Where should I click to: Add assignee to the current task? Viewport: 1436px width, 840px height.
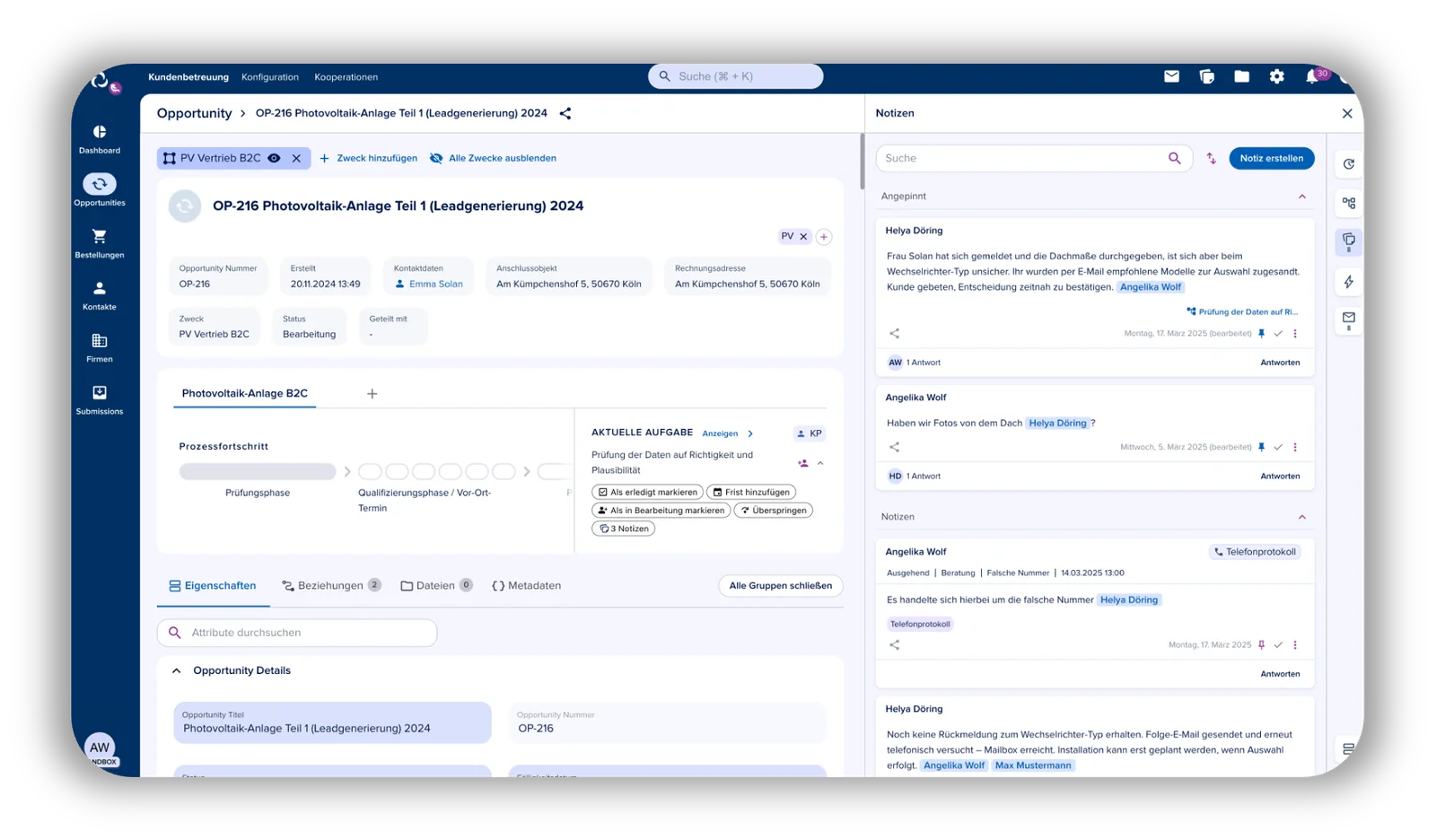coord(802,463)
